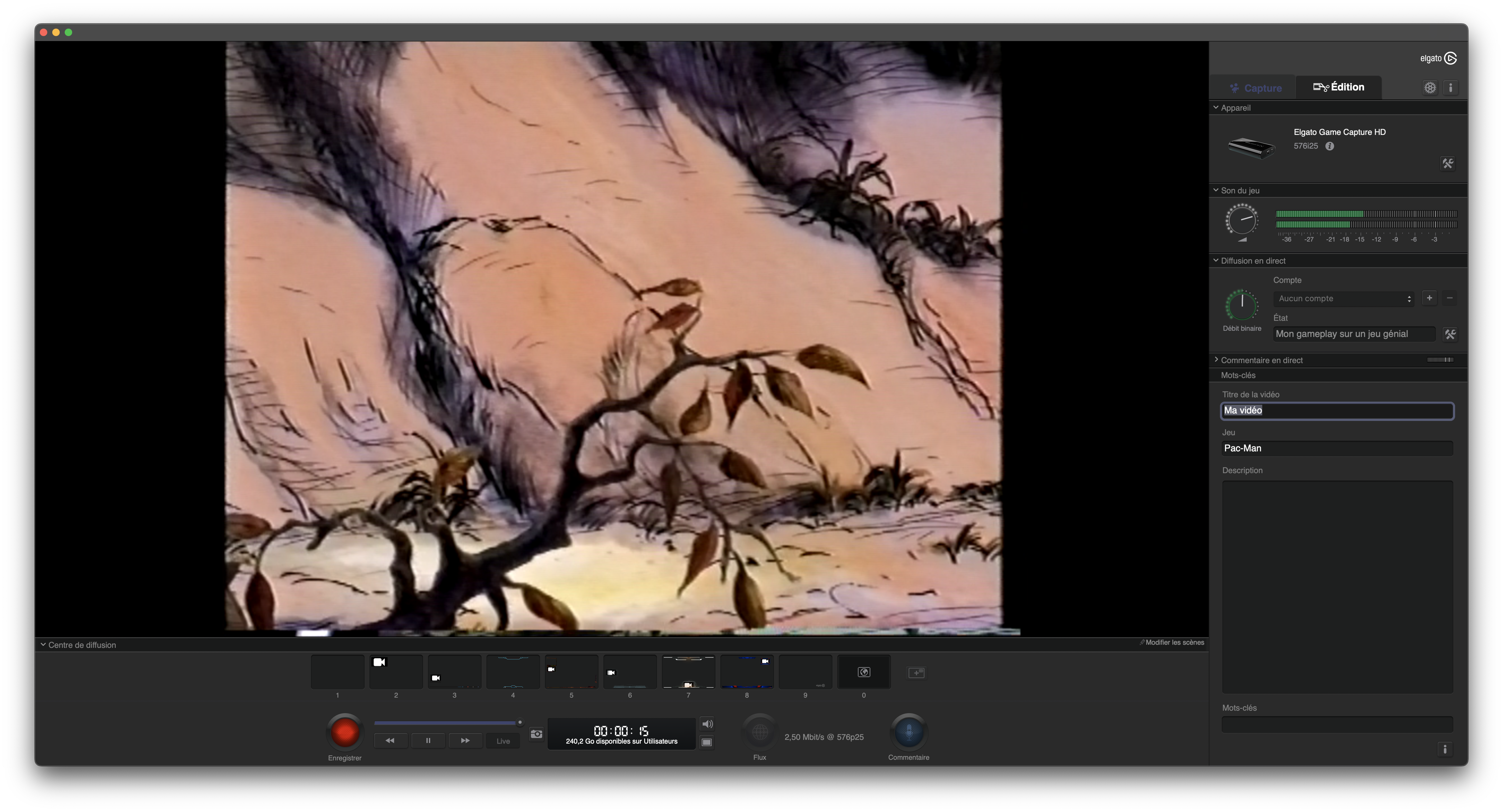Click the red Enregistrer record button

click(344, 731)
